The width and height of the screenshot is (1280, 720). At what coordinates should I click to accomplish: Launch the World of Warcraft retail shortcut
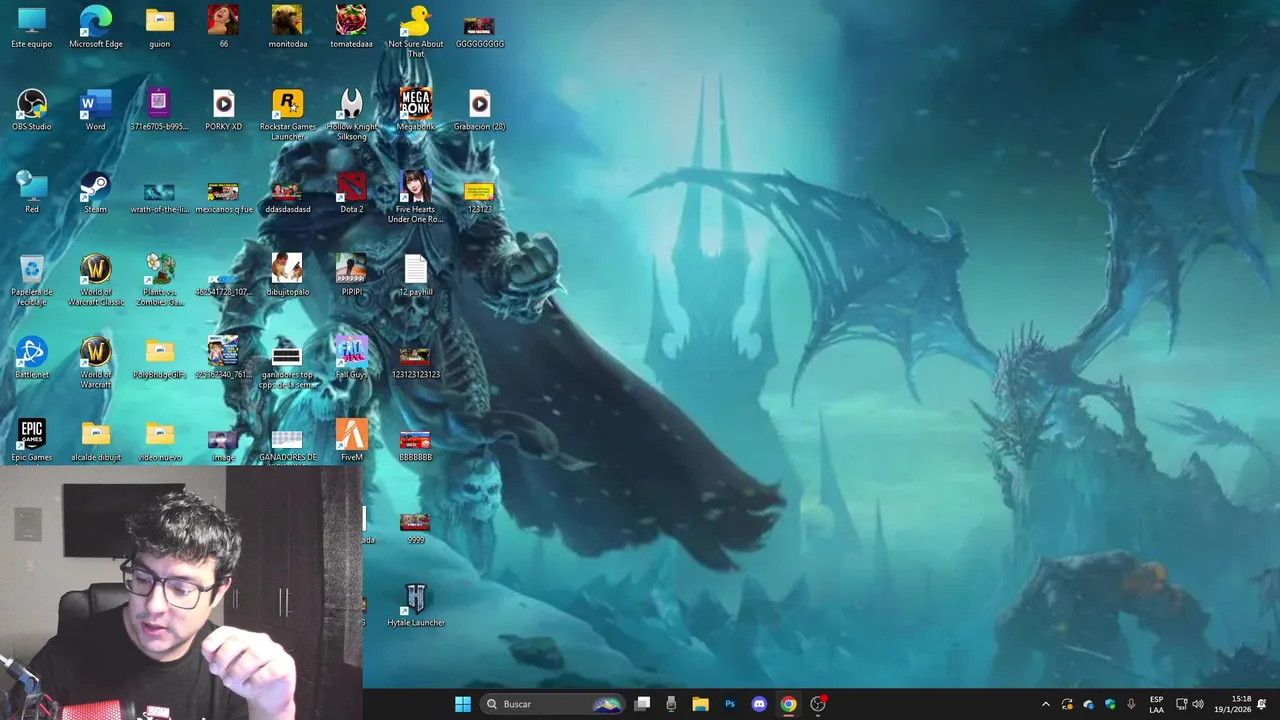(96, 362)
